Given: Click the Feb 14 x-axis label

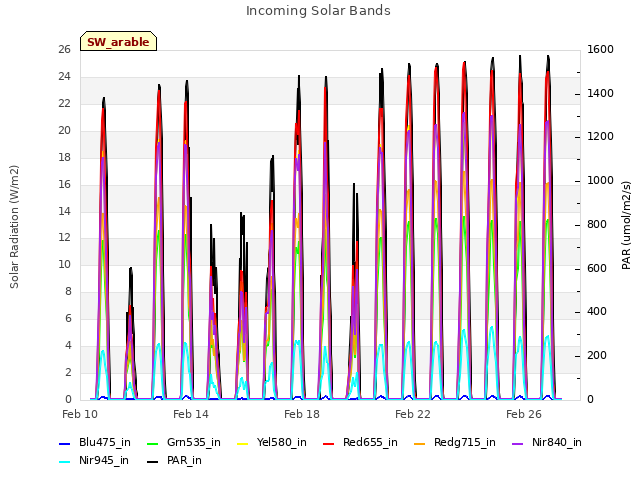Looking at the screenshot, I should [191, 414].
